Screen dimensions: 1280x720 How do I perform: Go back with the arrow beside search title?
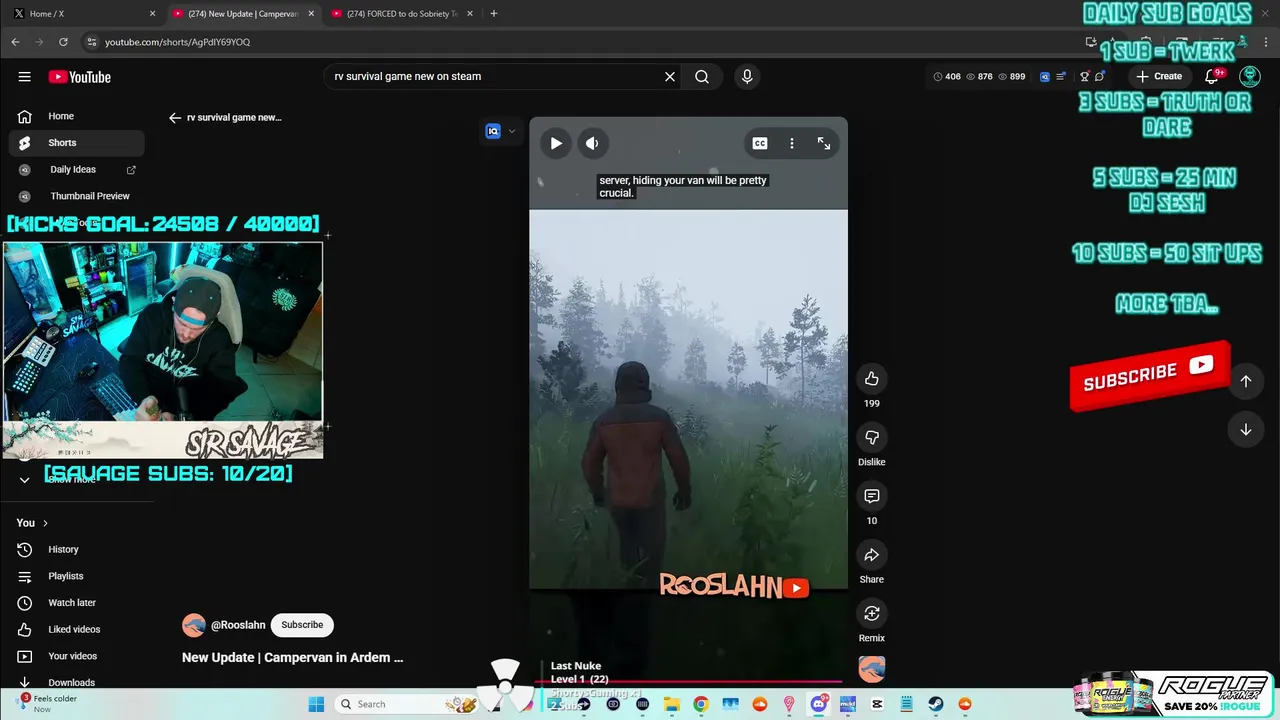coord(175,117)
